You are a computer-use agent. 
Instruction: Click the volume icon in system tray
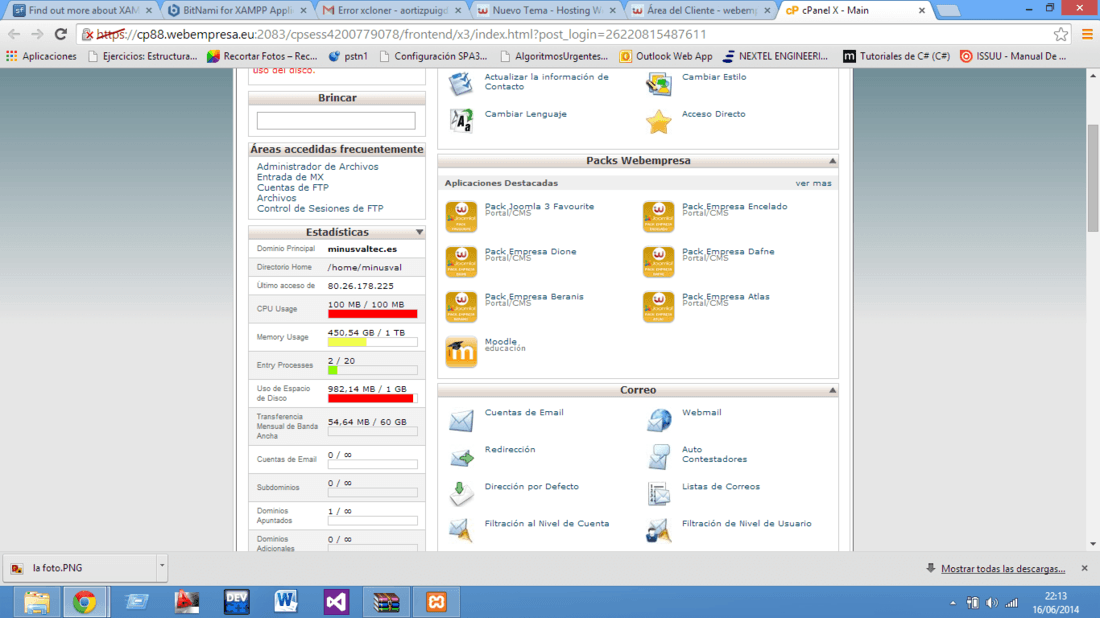(x=991, y=603)
